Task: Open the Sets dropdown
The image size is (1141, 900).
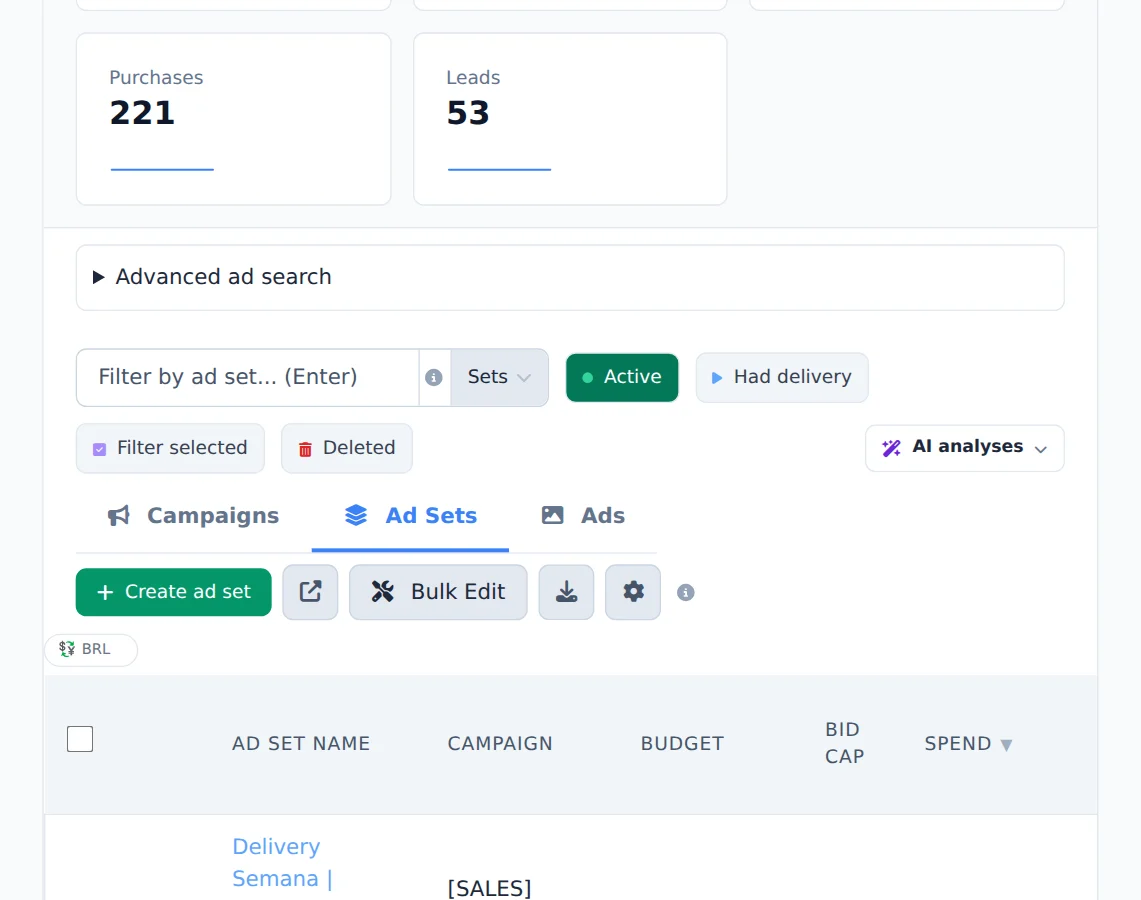Action: (x=499, y=377)
